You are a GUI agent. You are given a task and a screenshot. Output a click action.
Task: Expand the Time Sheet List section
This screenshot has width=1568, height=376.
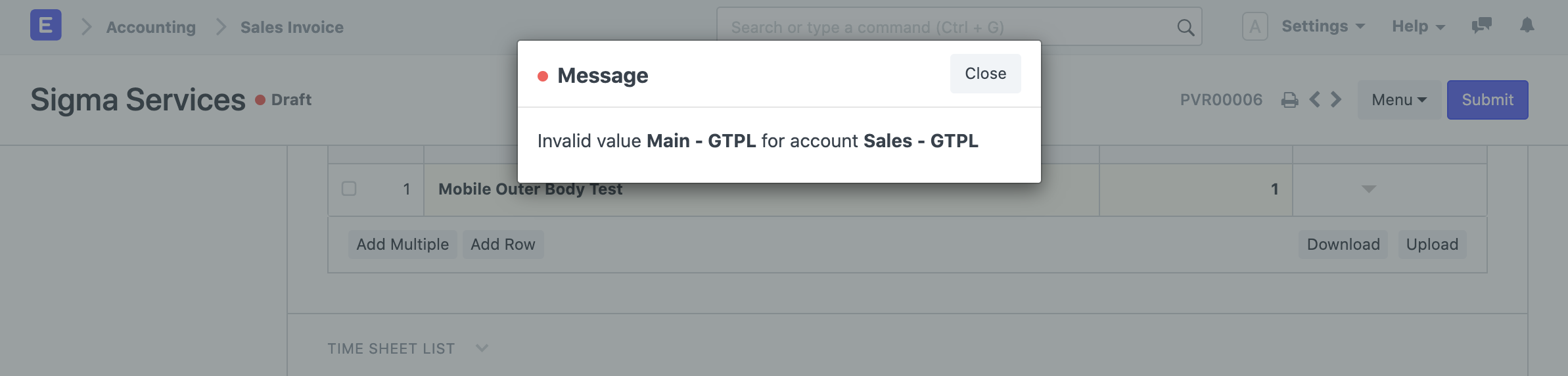click(482, 348)
